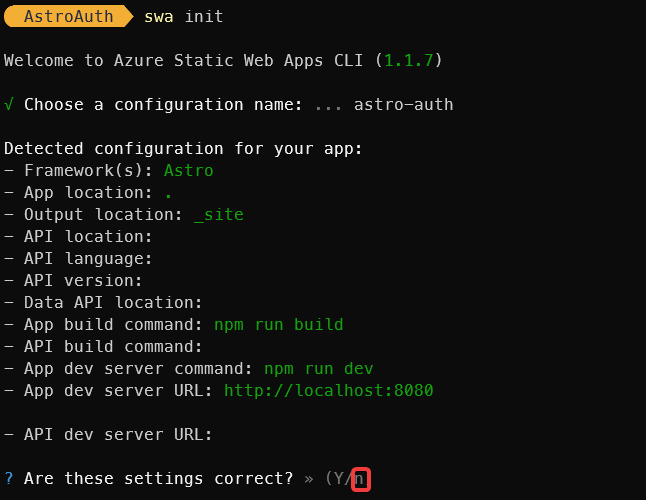Image resolution: width=646 pixels, height=500 pixels.
Task: Open the http://localhost:8080 dev server URL
Action: 329,390
